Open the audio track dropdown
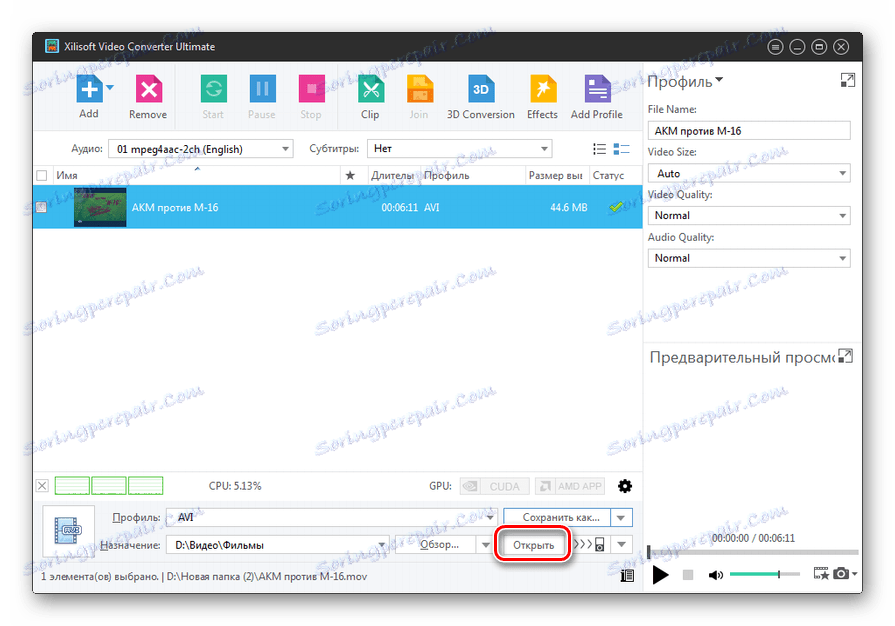895x626 pixels. coord(201,149)
